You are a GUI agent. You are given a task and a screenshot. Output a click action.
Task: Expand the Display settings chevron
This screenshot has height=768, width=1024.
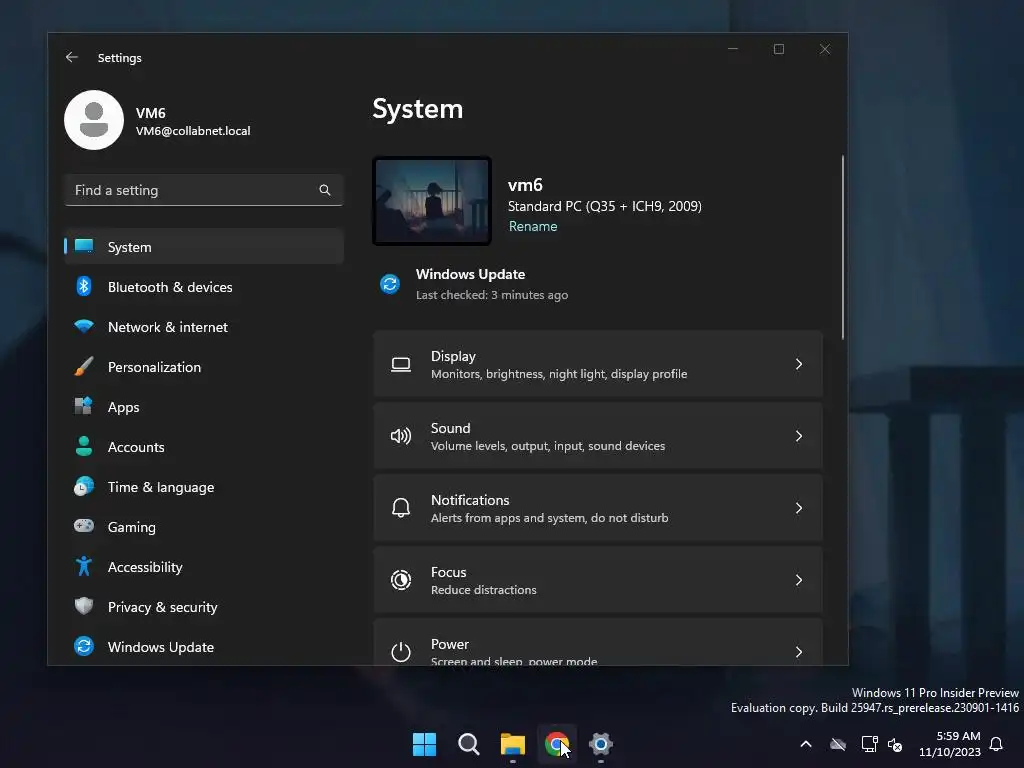(799, 364)
